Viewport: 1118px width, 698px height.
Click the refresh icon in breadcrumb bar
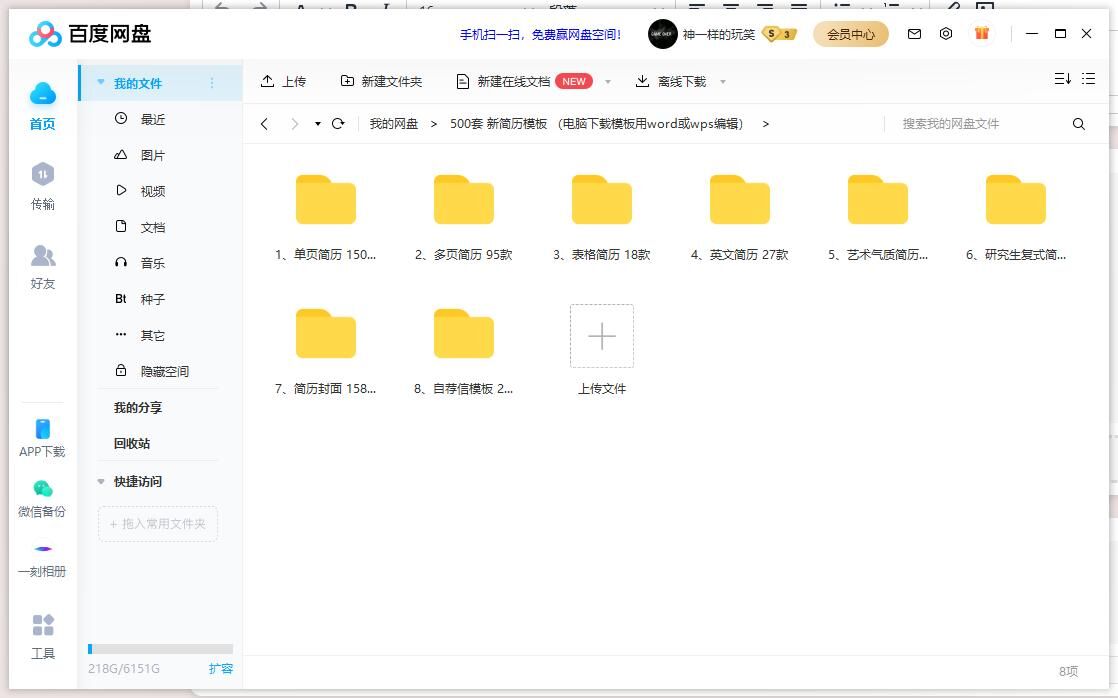point(339,123)
